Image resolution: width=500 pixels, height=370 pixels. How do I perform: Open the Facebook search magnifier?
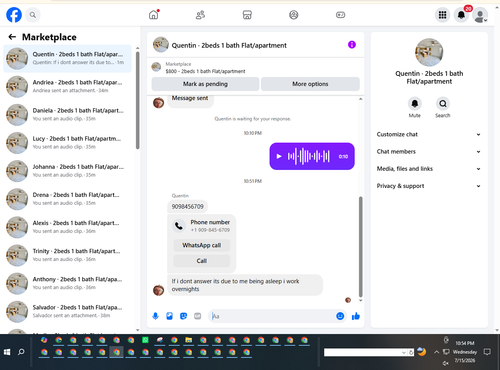tap(33, 15)
